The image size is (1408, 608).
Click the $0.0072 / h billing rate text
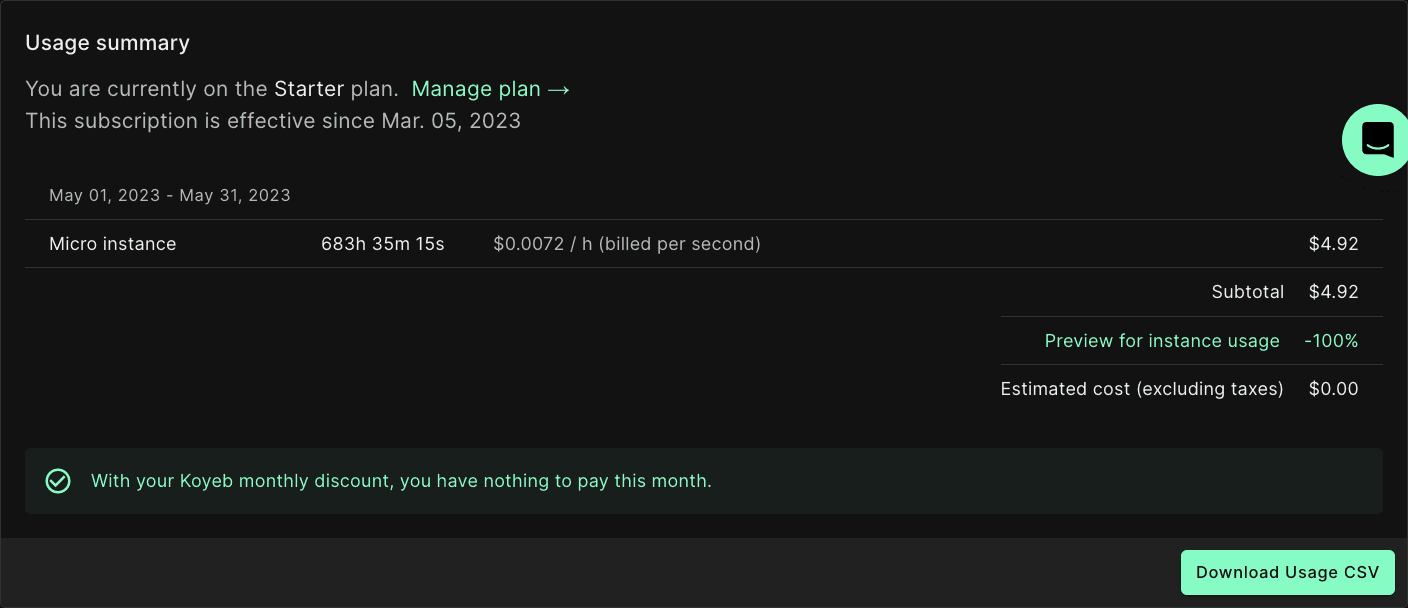(627, 244)
